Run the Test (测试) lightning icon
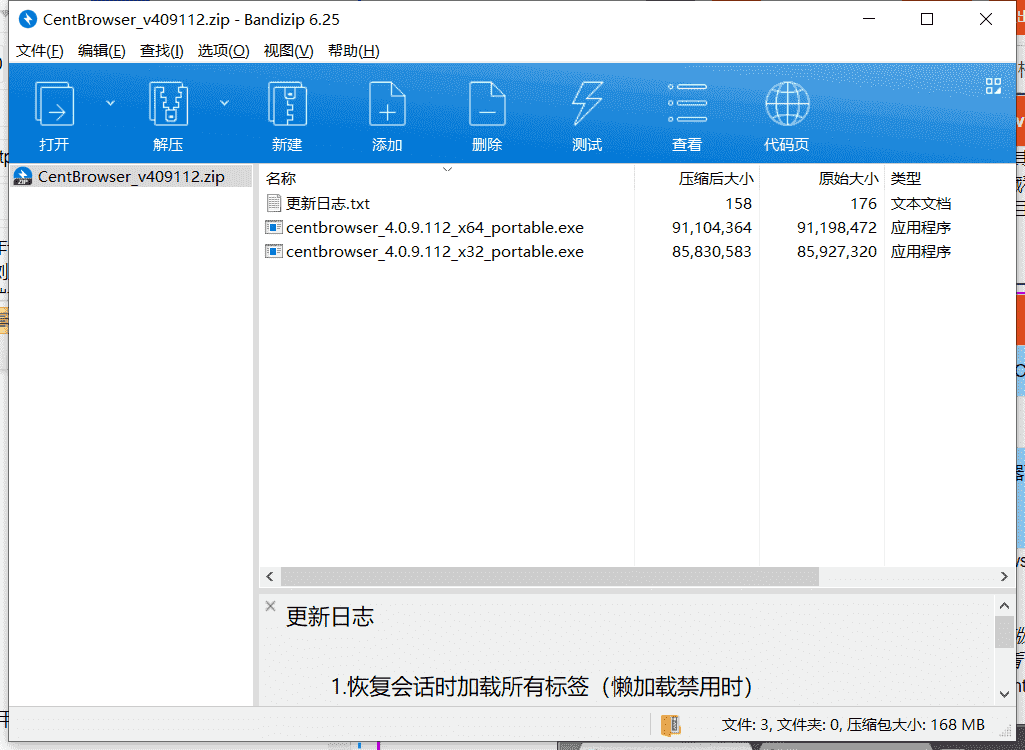Viewport: 1025px width, 750px height. (x=587, y=103)
